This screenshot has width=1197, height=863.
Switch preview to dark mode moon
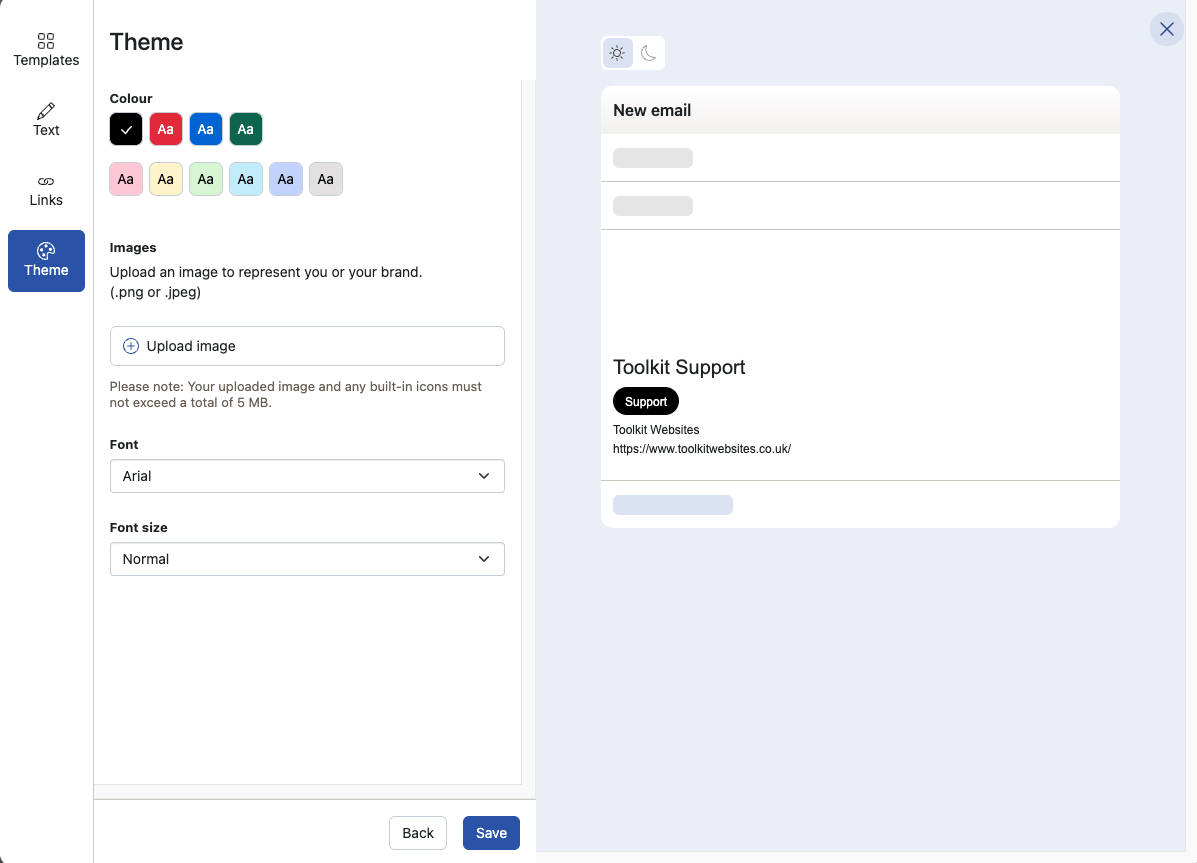tap(649, 53)
